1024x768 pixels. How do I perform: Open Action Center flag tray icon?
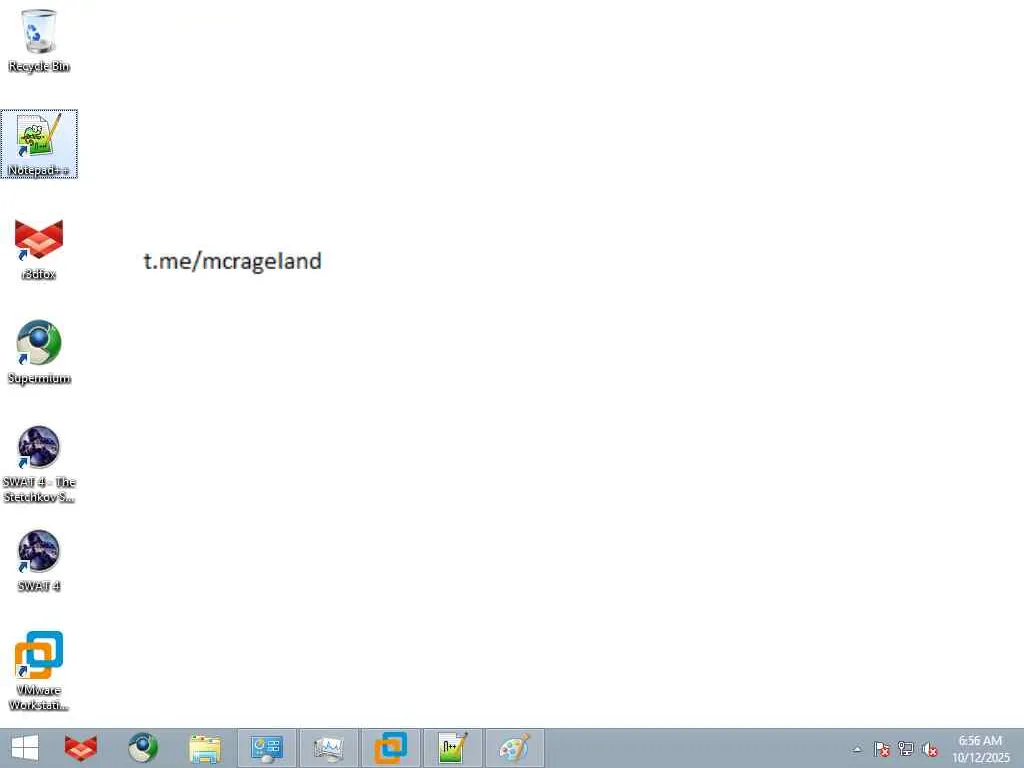tap(882, 749)
